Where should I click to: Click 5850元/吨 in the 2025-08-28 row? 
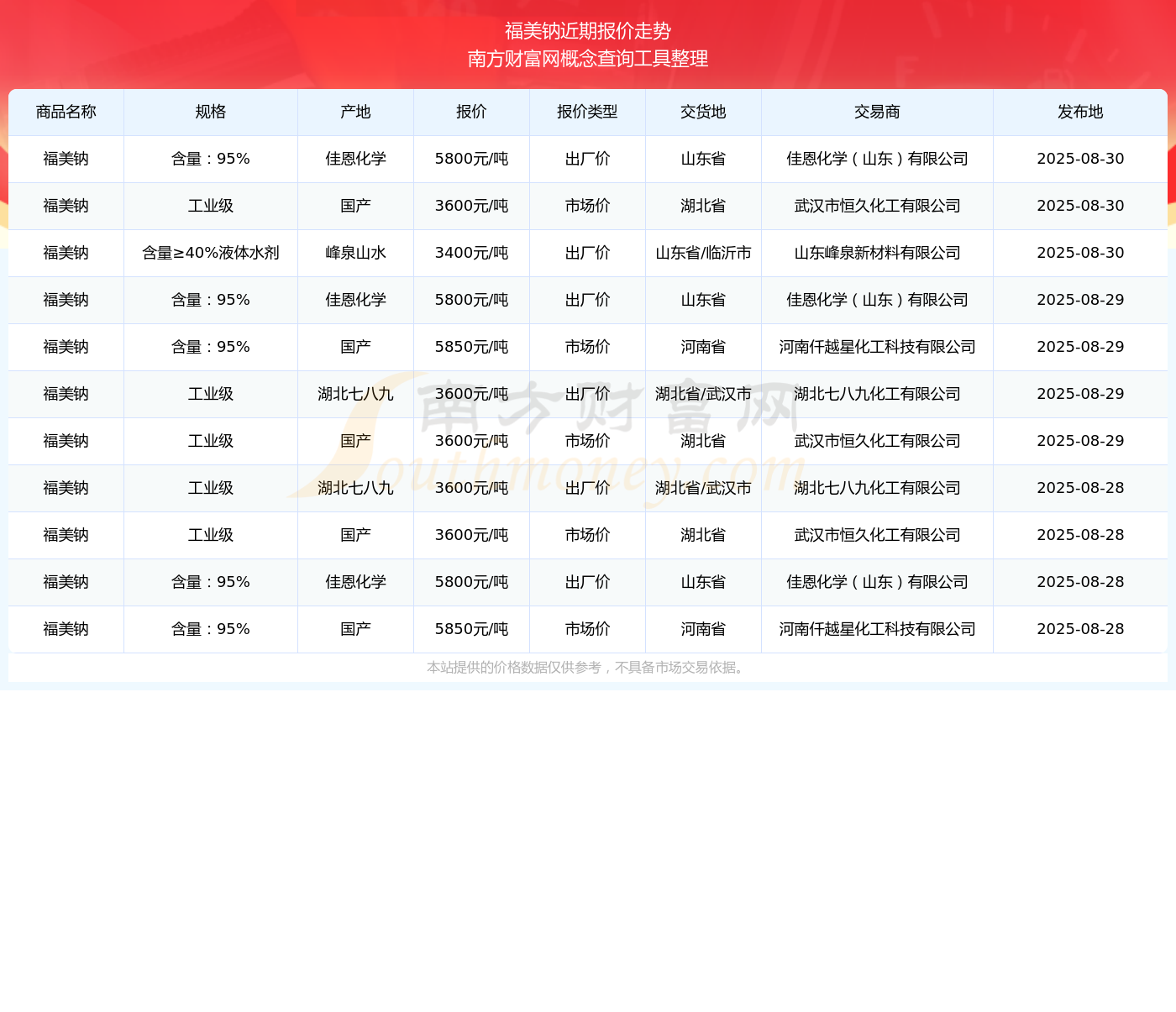pyautogui.click(x=471, y=629)
